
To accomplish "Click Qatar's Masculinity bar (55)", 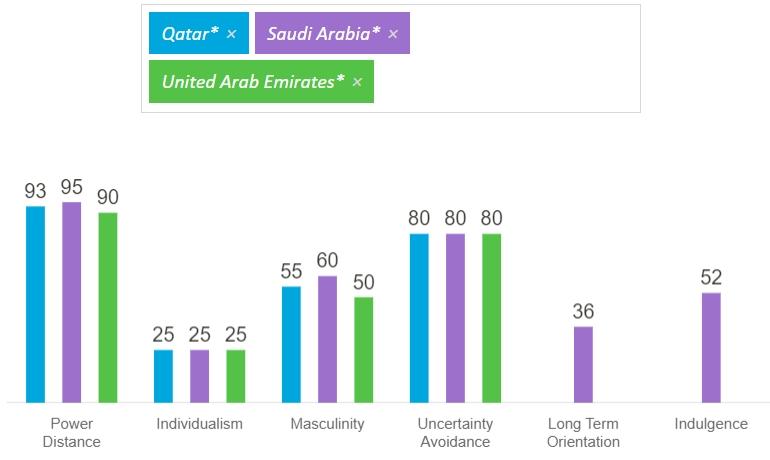I will click(291, 344).
